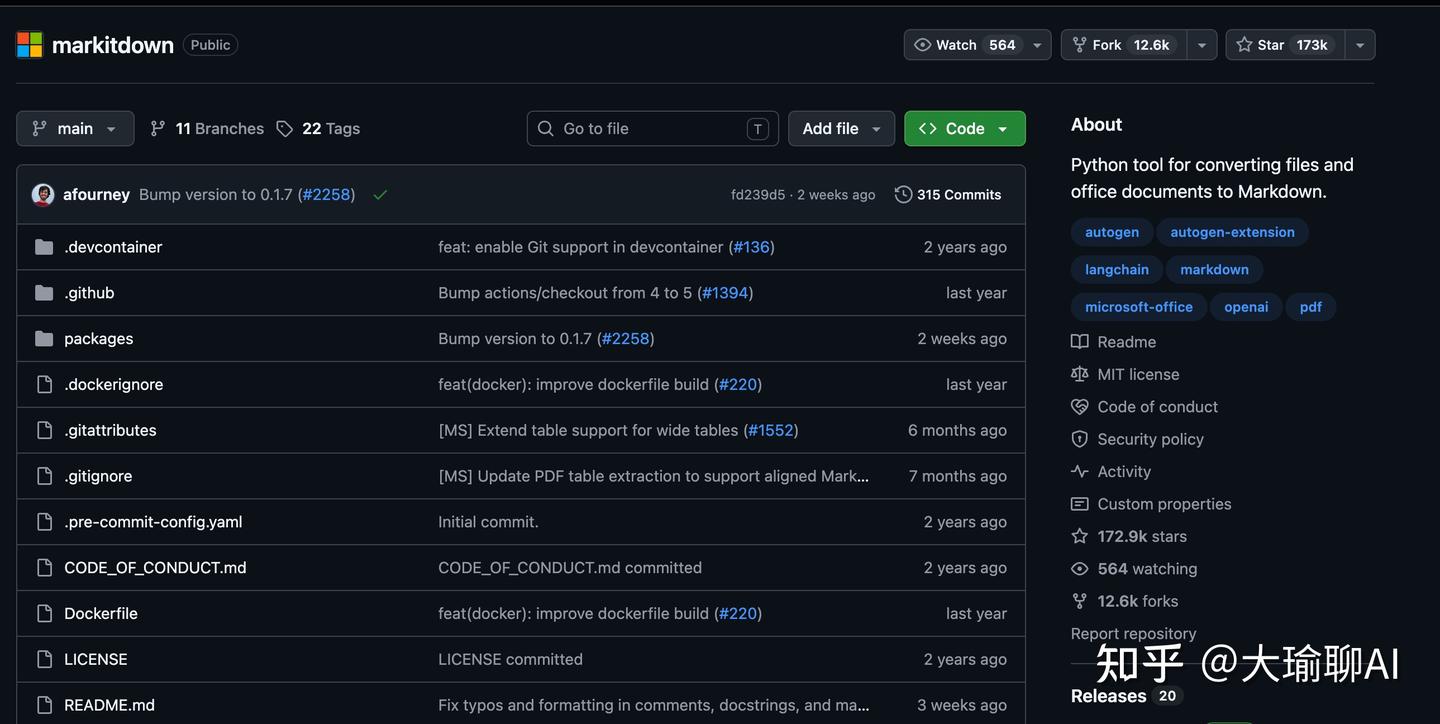This screenshot has width=1440, height=724.
Task: Click the branch icon beside 11 Branches
Action: point(158,129)
